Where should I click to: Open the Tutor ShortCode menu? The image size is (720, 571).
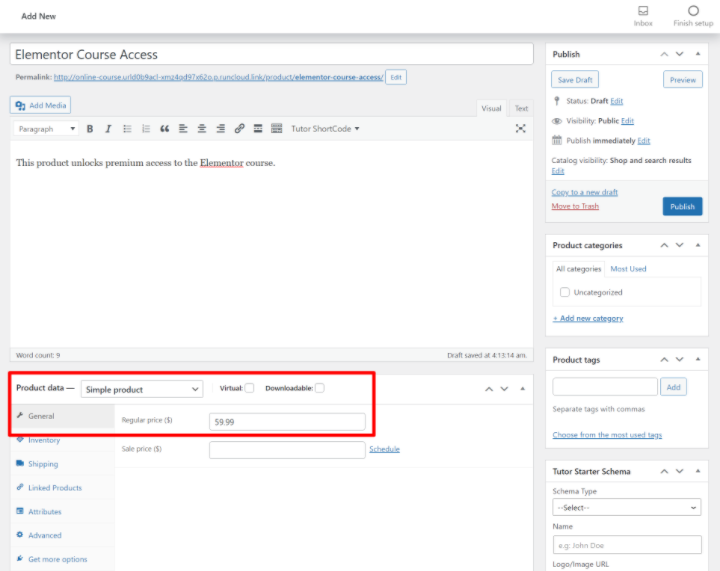325,129
